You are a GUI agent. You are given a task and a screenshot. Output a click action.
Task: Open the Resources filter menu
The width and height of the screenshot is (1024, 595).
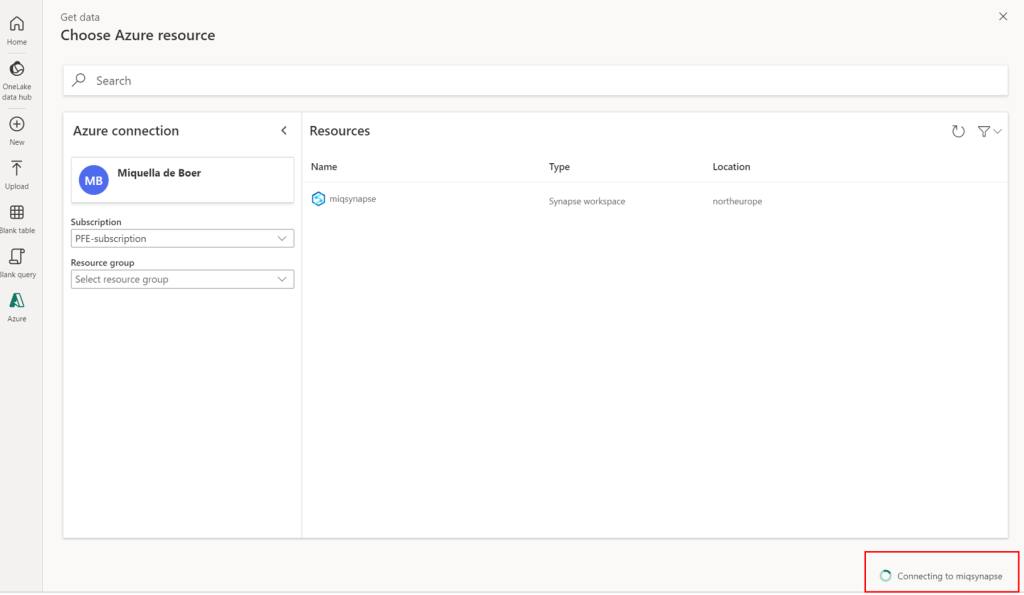point(989,131)
